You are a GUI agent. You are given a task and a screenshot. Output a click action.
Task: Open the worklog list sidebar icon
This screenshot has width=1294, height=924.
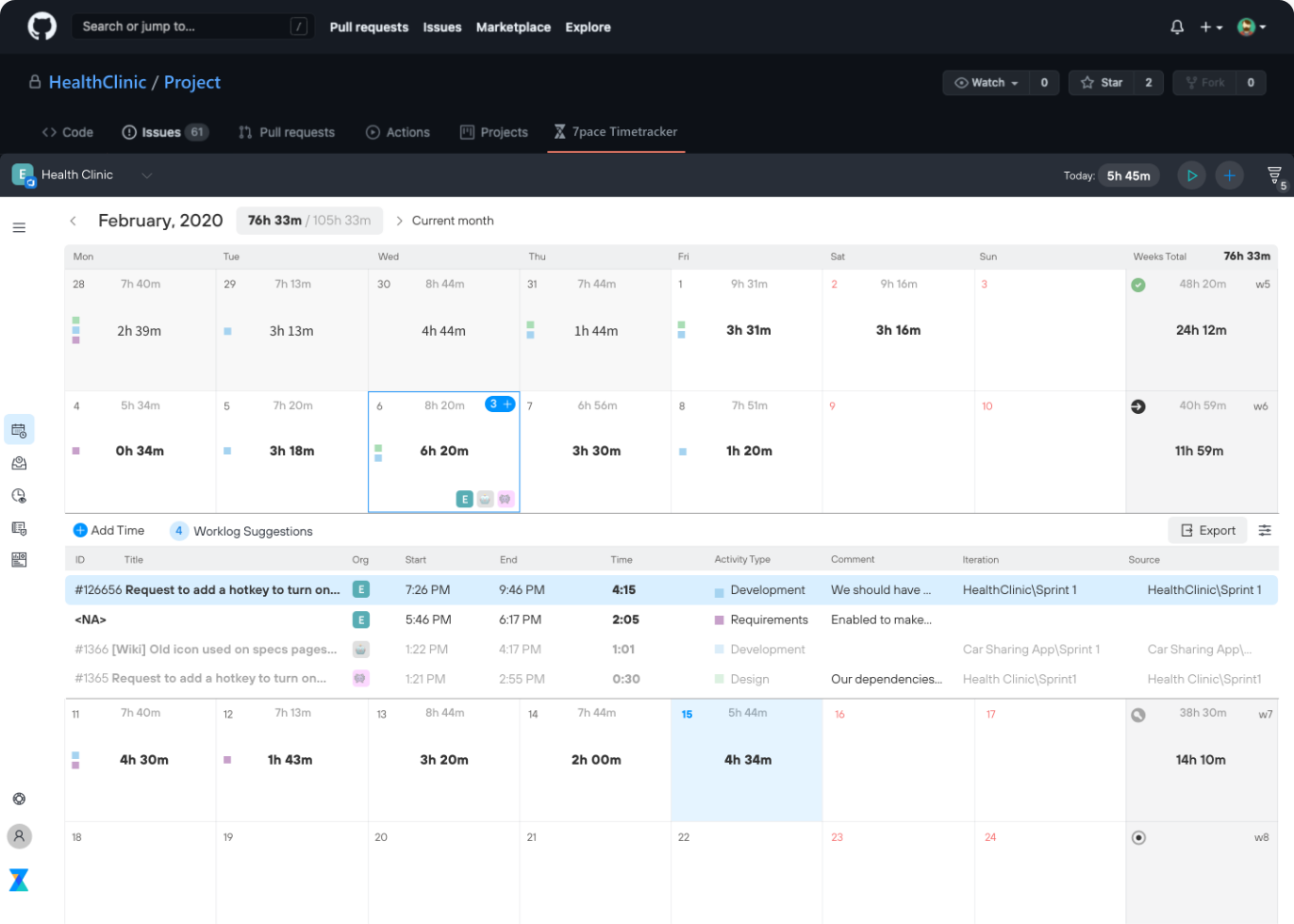point(19,528)
